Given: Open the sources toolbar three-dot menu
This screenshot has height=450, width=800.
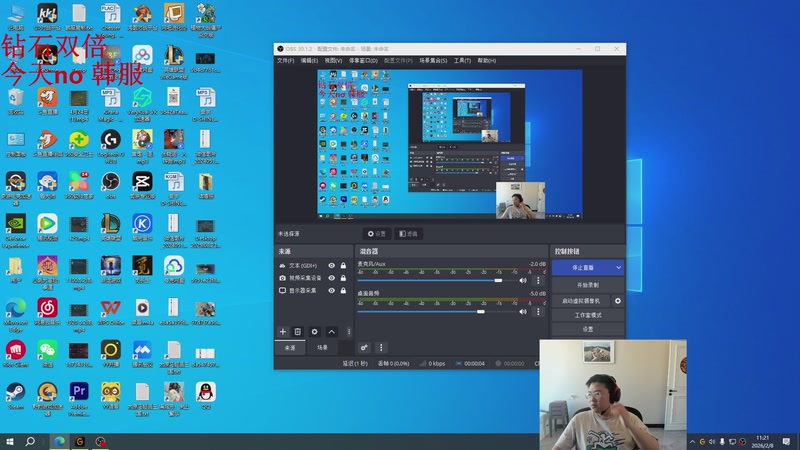Looking at the screenshot, I should pos(349,332).
